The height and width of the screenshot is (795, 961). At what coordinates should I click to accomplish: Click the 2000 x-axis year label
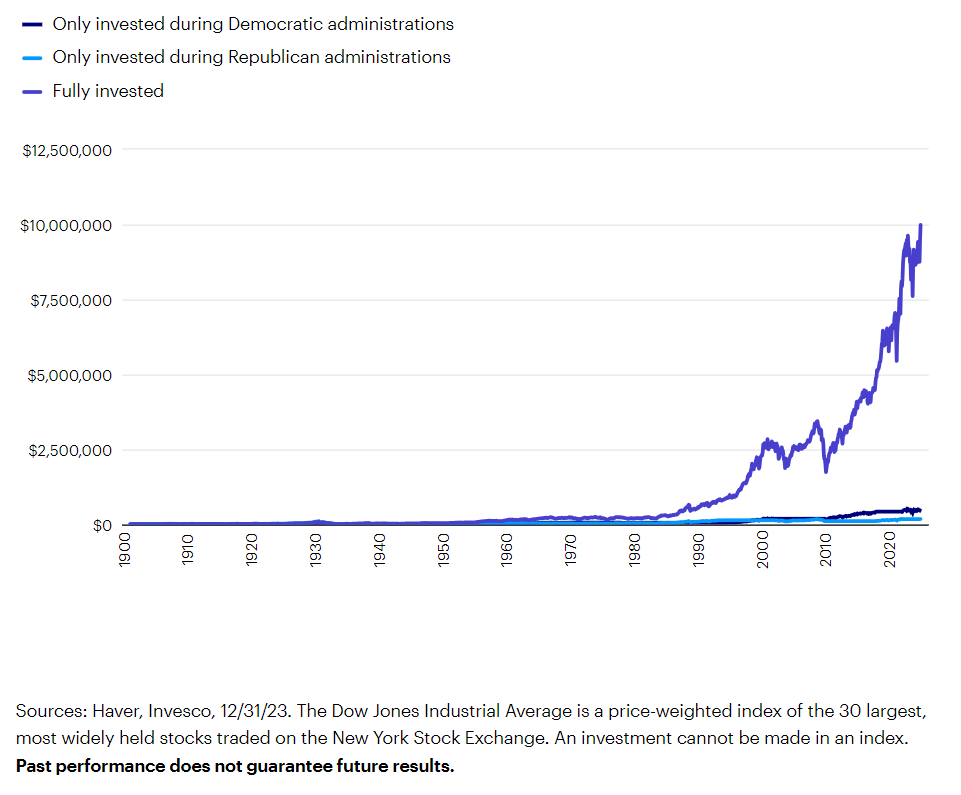pos(762,550)
